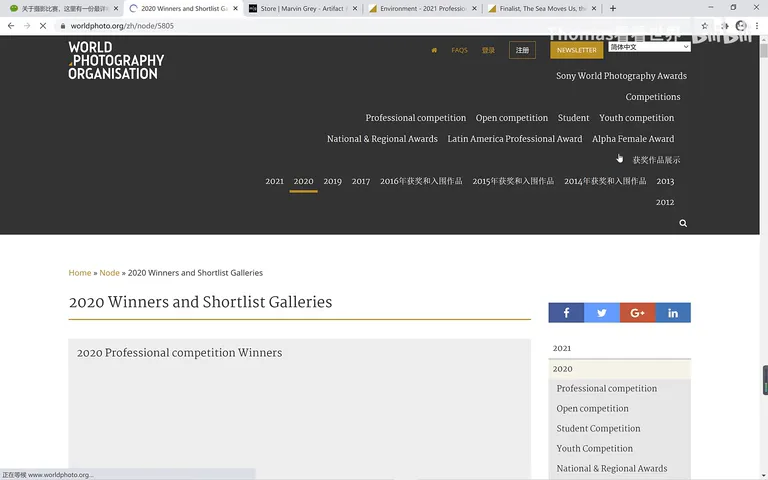Open Student nav item
The height and width of the screenshot is (480, 768).
(573, 118)
